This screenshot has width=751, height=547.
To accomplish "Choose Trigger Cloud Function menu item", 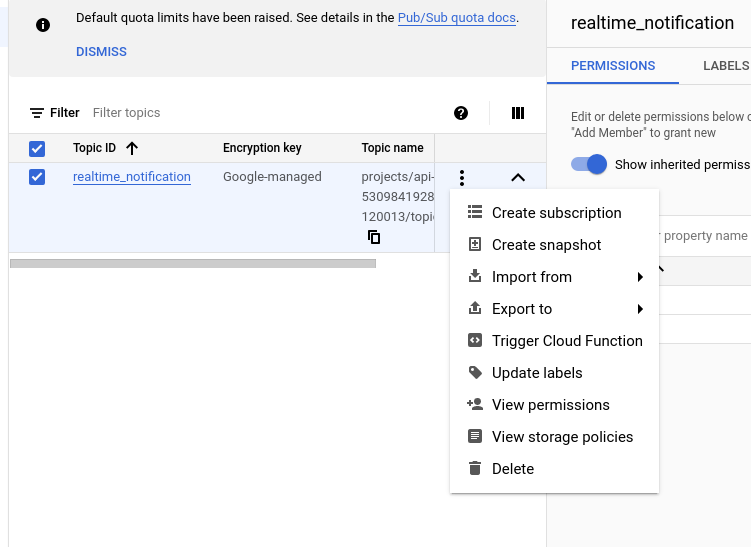I will coord(567,341).
